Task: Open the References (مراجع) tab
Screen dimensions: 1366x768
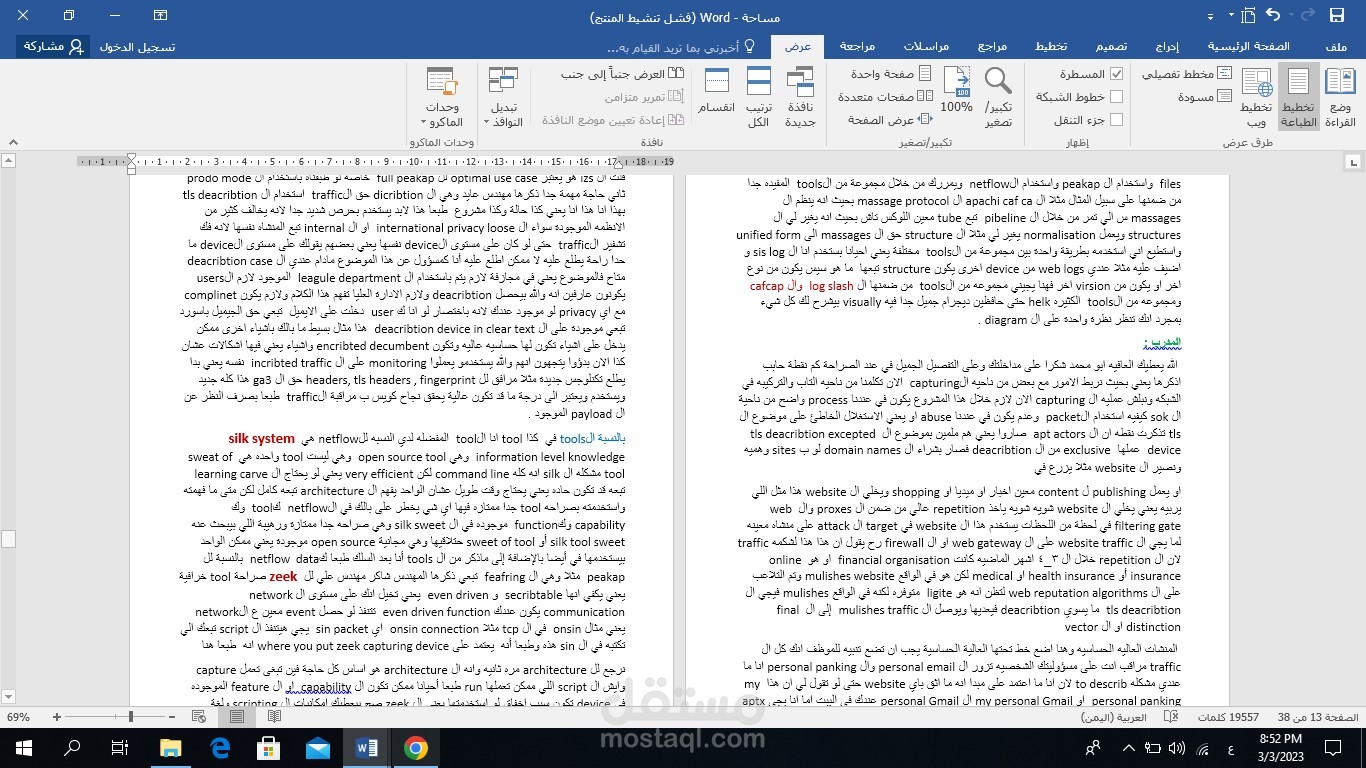Action: pos(992,46)
